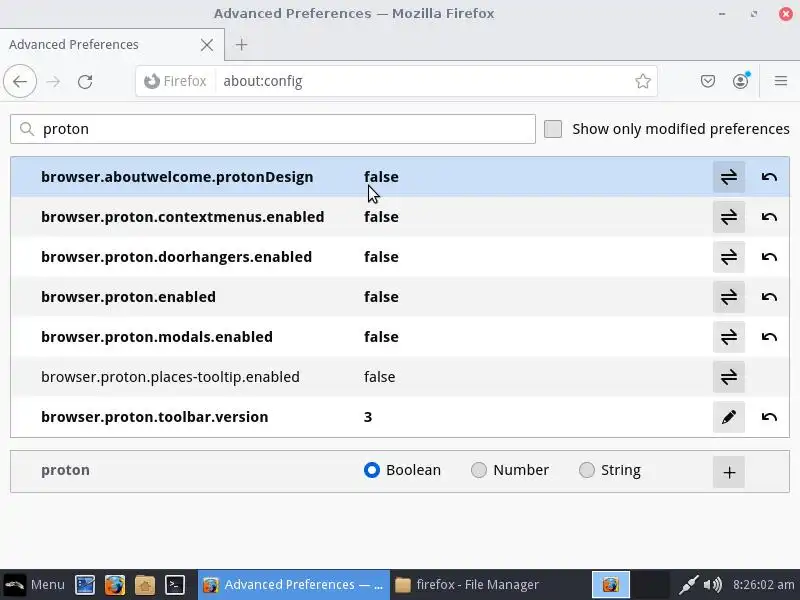Reset browser.proton.toolbar.version to default

[x=769, y=417]
